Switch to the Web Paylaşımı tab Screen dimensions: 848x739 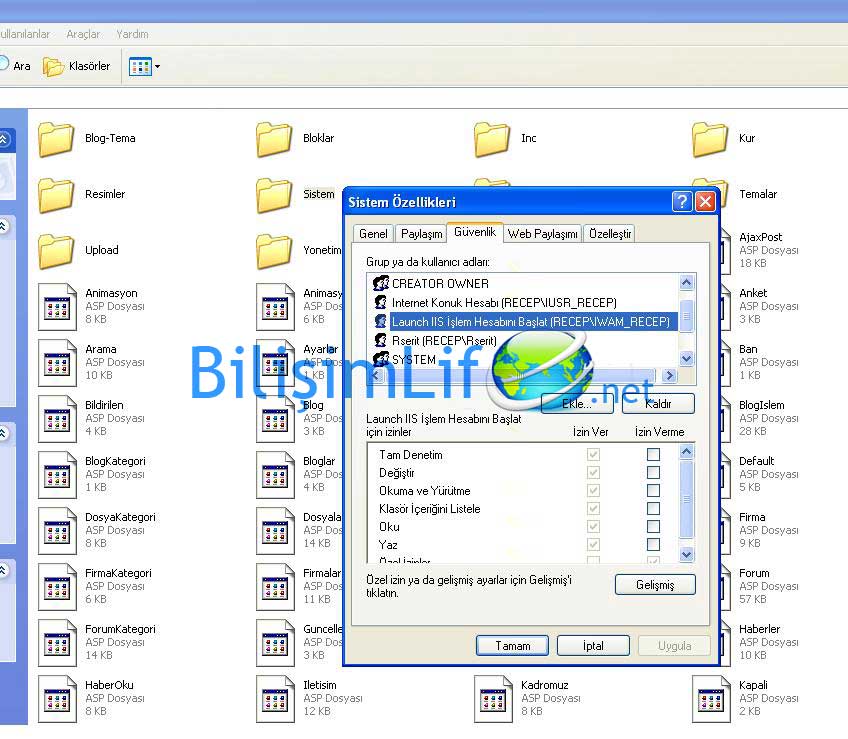click(542, 234)
